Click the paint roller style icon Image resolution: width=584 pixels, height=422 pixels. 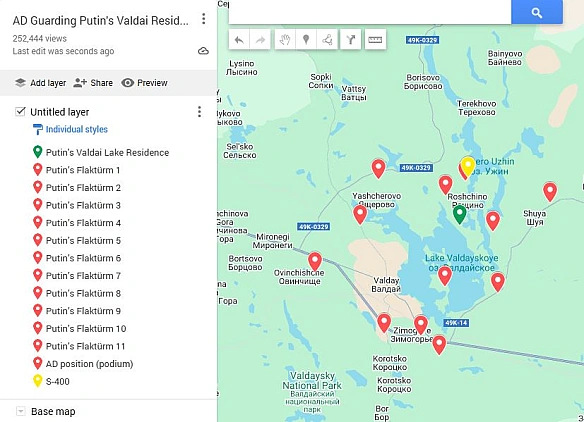click(38, 129)
